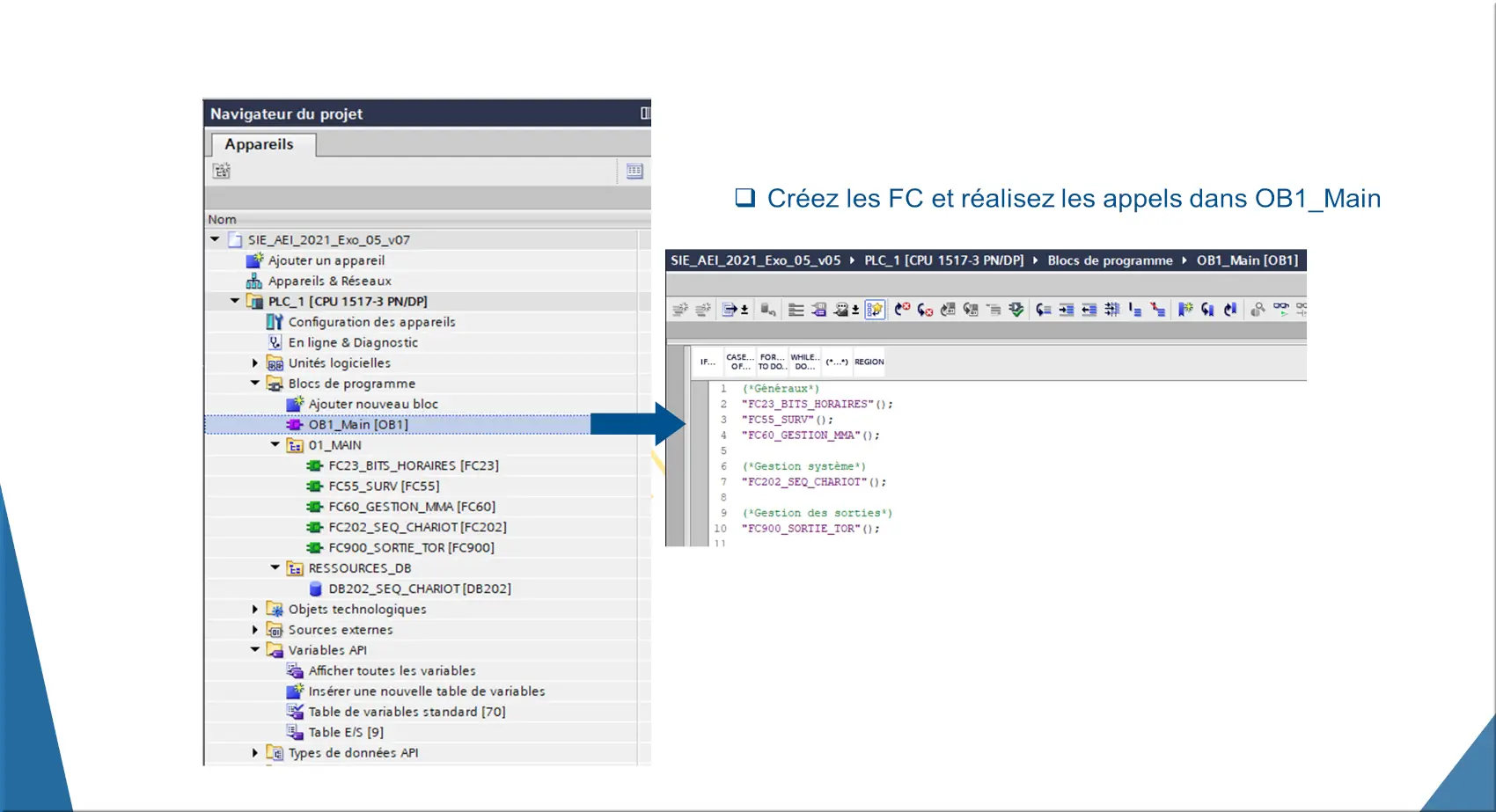Click PLC_1 [CPU 1517-3 PN/DP] breadcrumb
This screenshot has width=1496, height=812.
943,260
